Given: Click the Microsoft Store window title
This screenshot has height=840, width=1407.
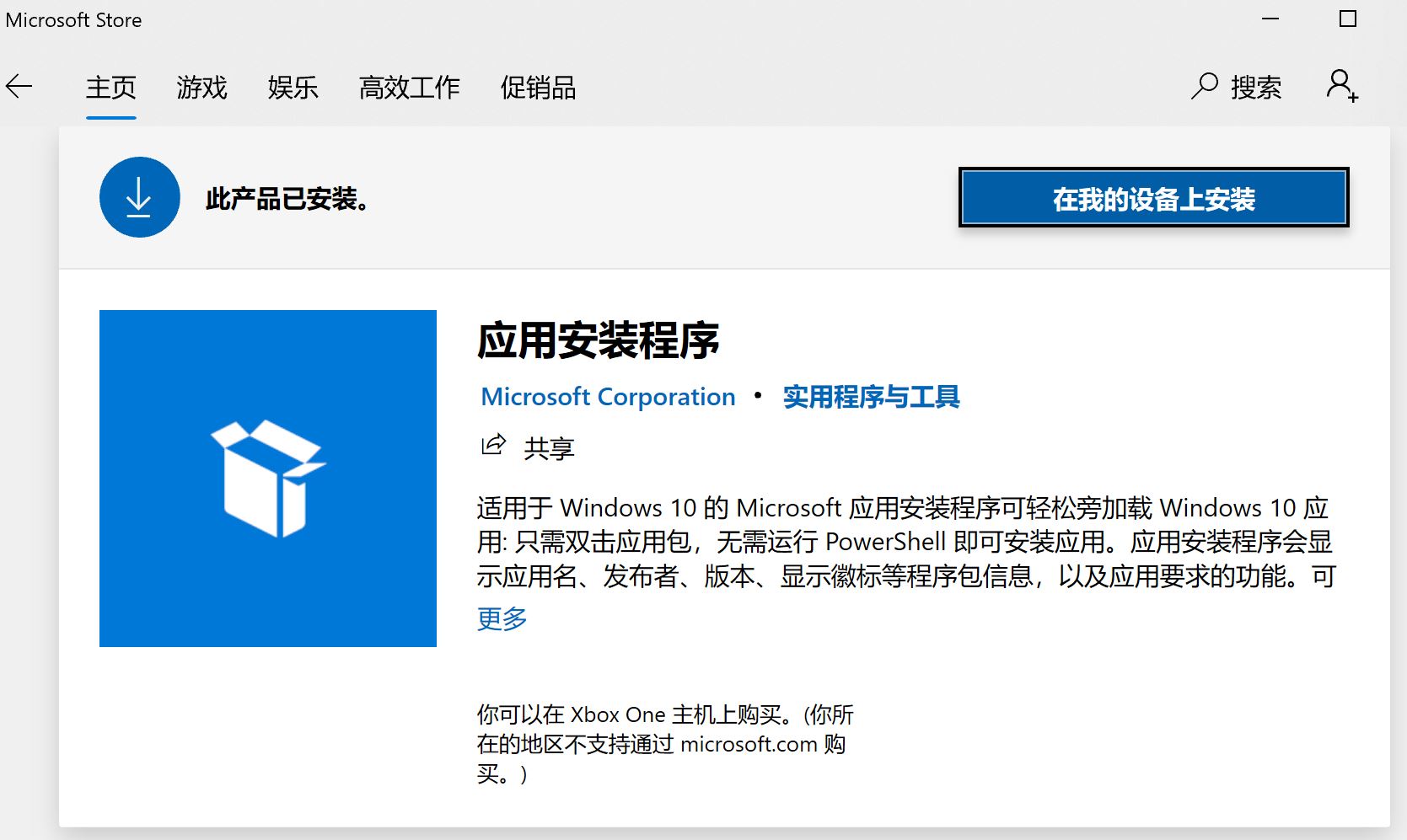Looking at the screenshot, I should click(73, 20).
